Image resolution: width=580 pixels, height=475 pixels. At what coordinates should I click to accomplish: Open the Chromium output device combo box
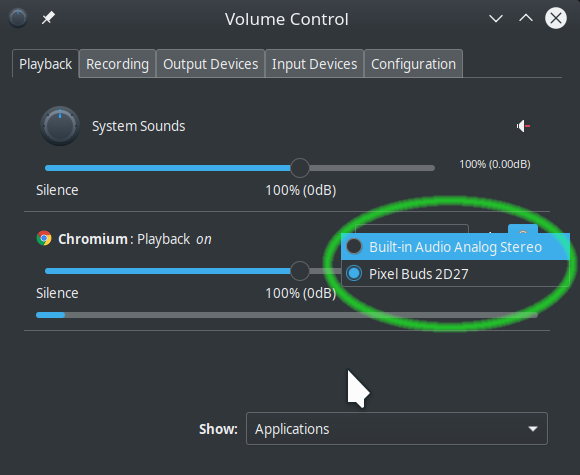(412, 229)
